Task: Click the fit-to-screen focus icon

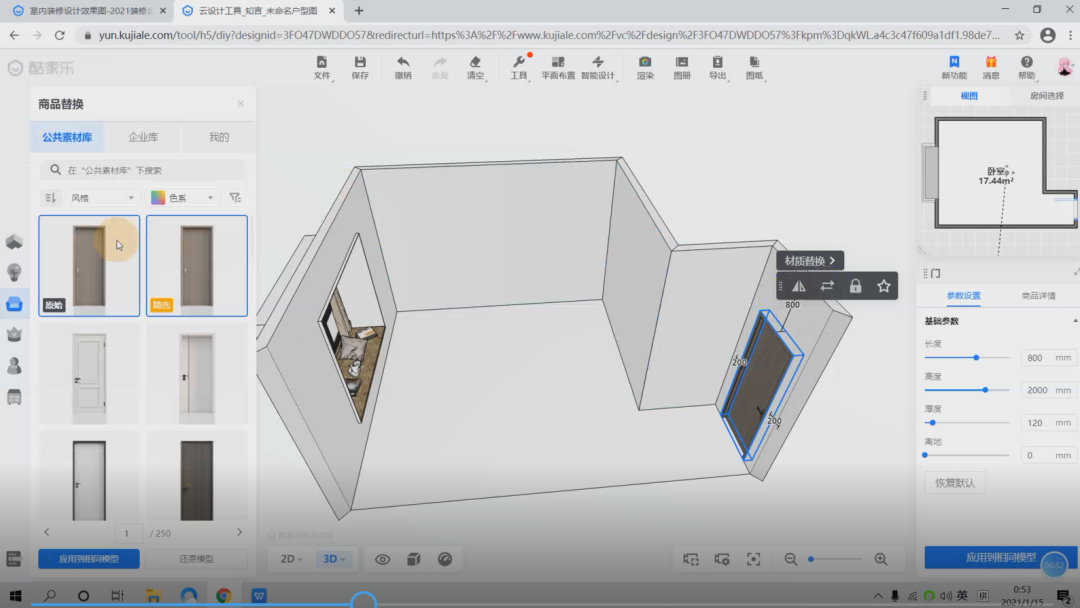Action: (x=754, y=559)
